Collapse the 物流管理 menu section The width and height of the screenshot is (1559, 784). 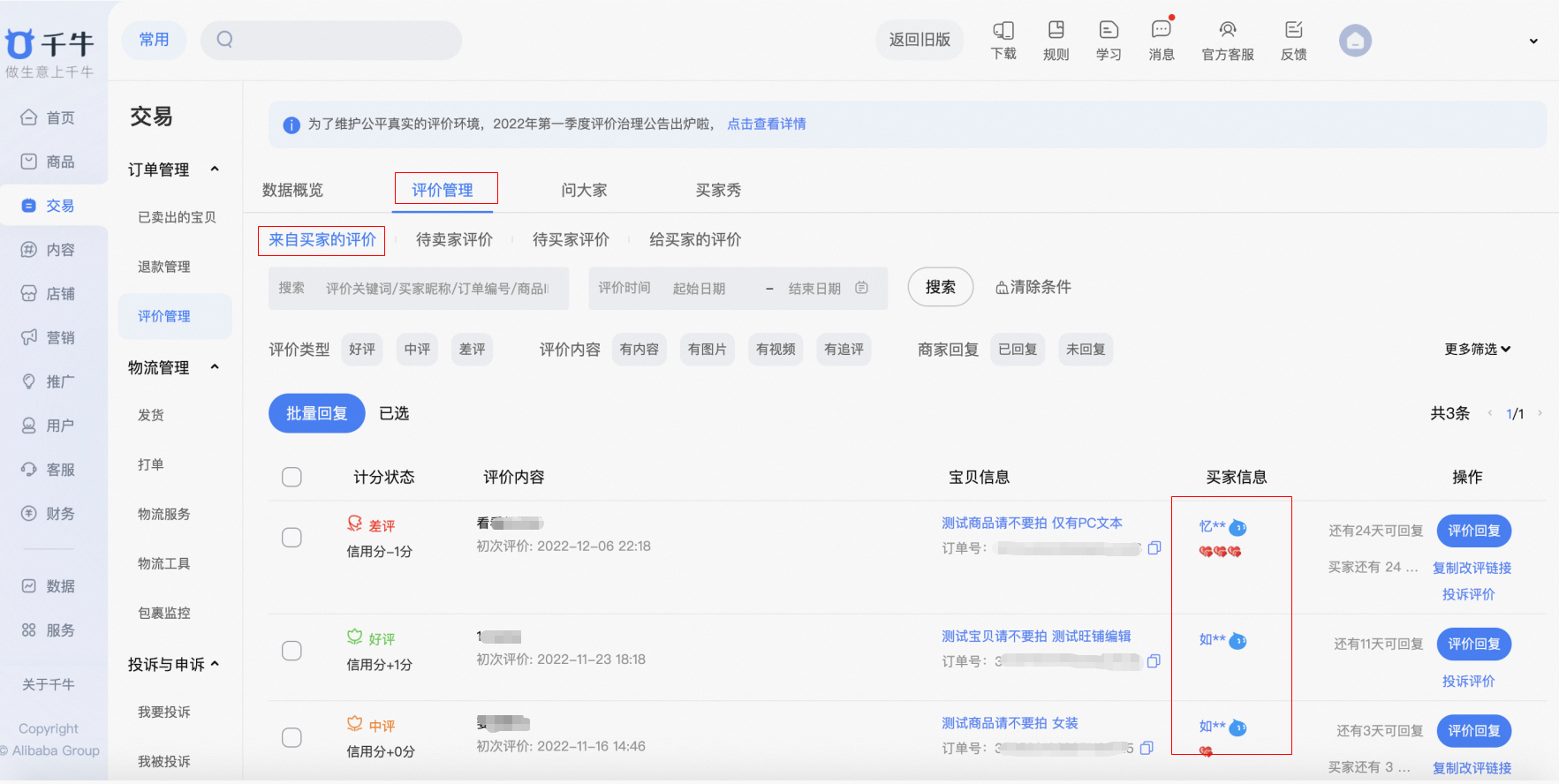215,366
